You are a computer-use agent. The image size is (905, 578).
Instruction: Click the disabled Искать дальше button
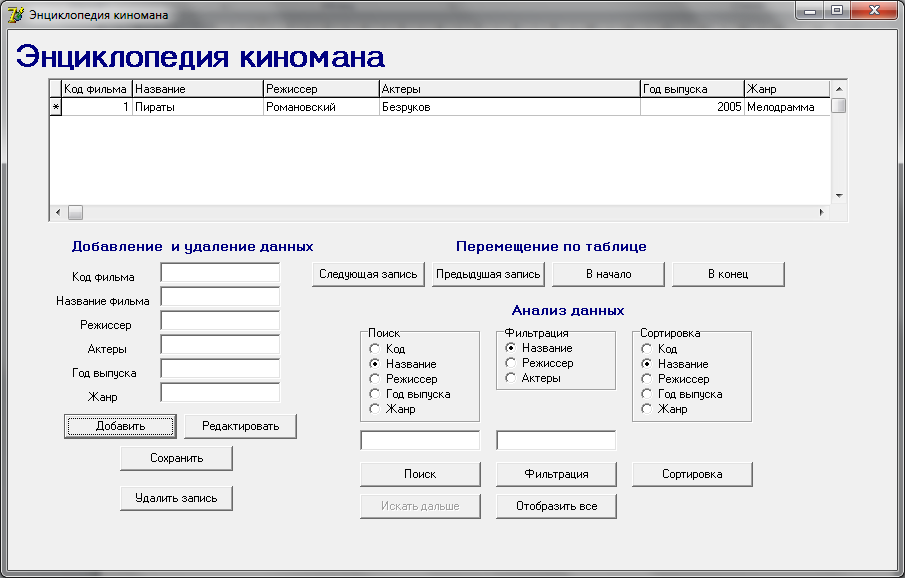coord(420,506)
